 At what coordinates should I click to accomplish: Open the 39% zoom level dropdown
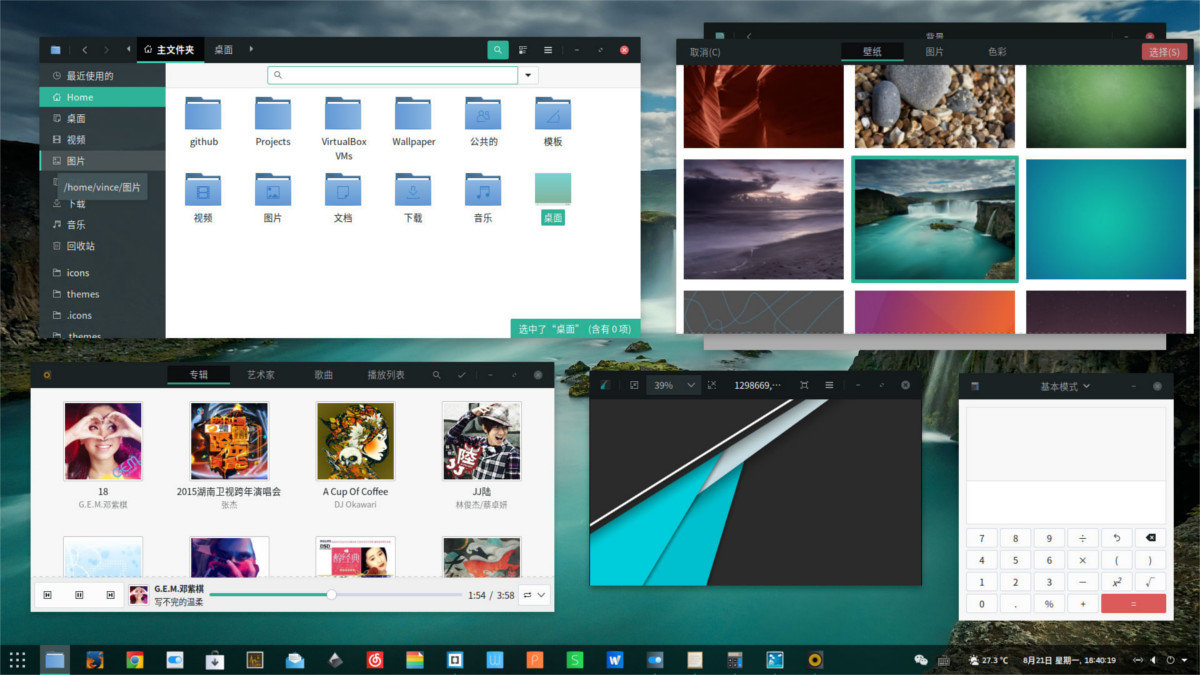(x=673, y=384)
